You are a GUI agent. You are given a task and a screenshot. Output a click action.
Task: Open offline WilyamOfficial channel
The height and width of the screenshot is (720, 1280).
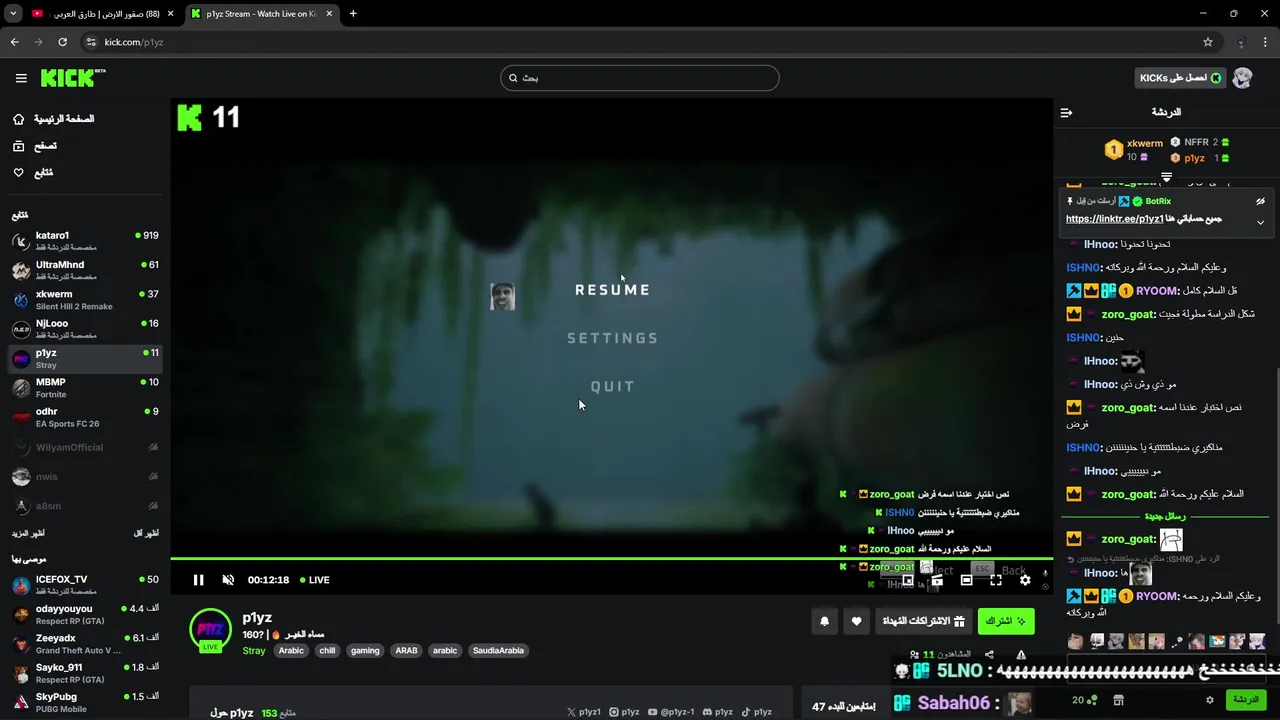85,447
